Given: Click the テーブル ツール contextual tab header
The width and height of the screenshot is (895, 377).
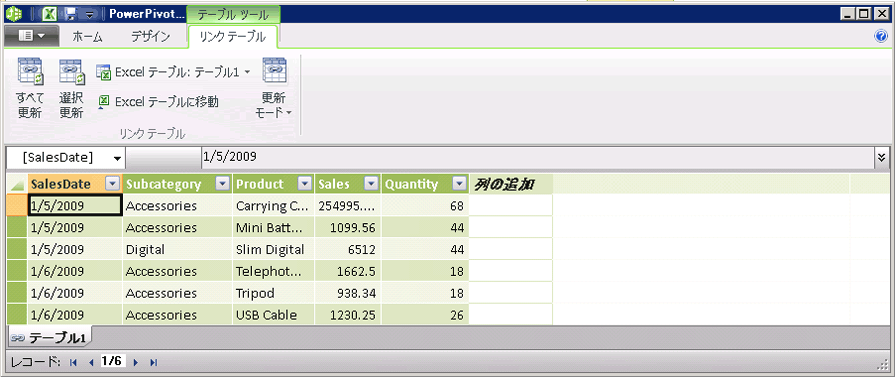Looking at the screenshot, I should coord(233,14).
